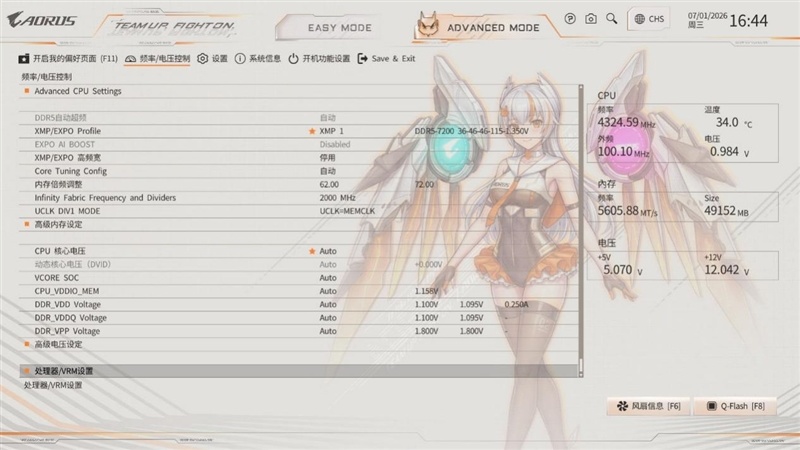Change language via CHS globe button
Image resolution: width=800 pixels, height=450 pixels.
(649, 19)
